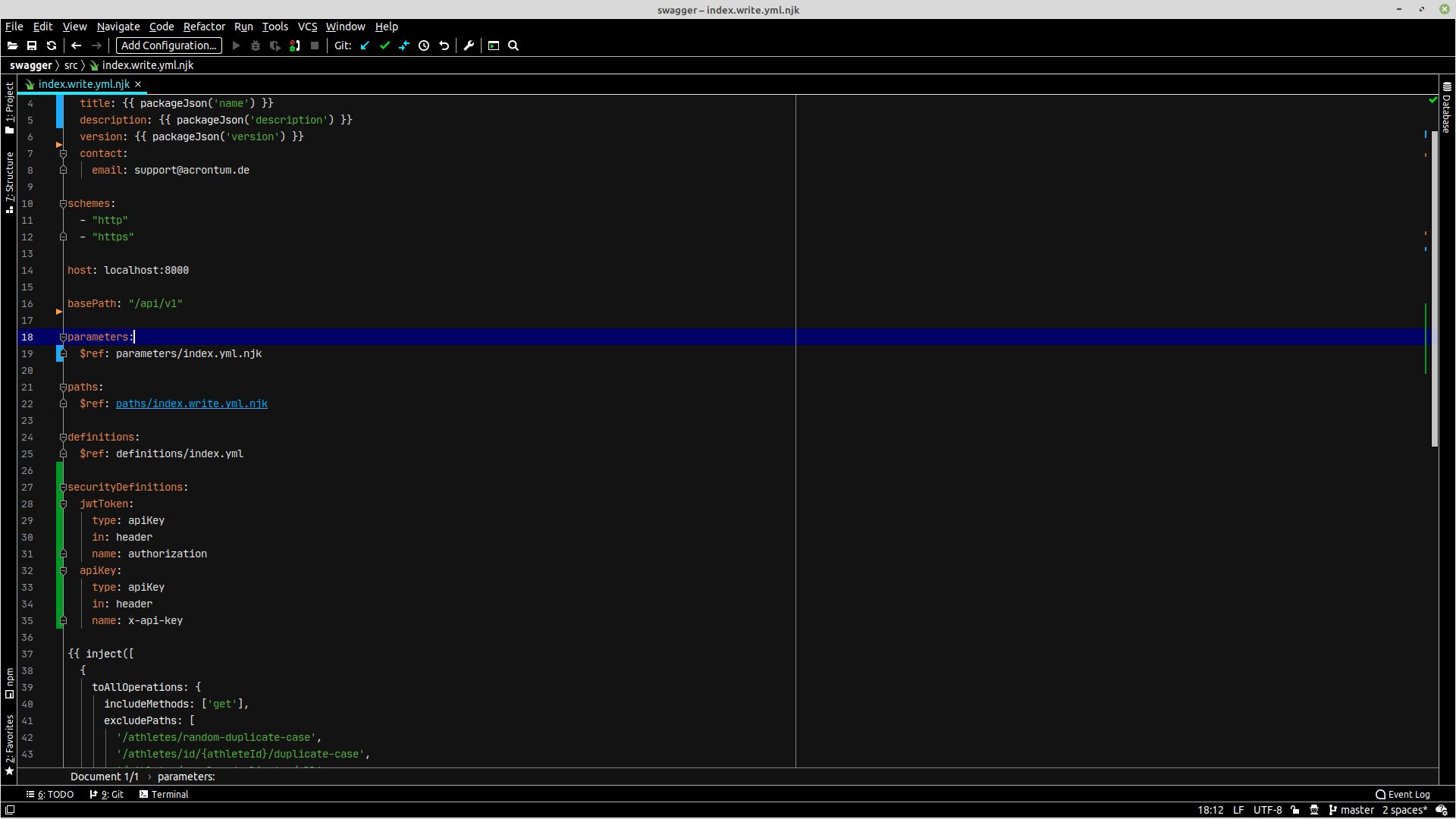Rollback changes with the undo arrow icon

tap(444, 45)
